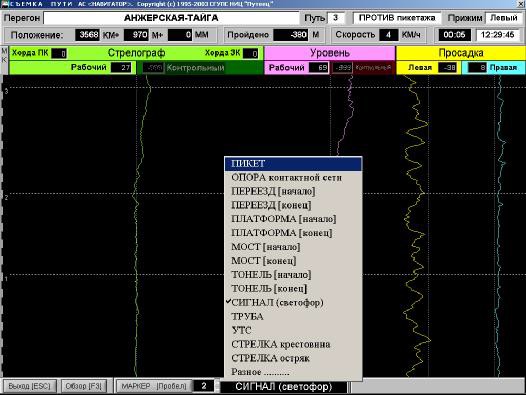Pick ПЛАТФОРМА [конец] from the list

tap(293, 233)
